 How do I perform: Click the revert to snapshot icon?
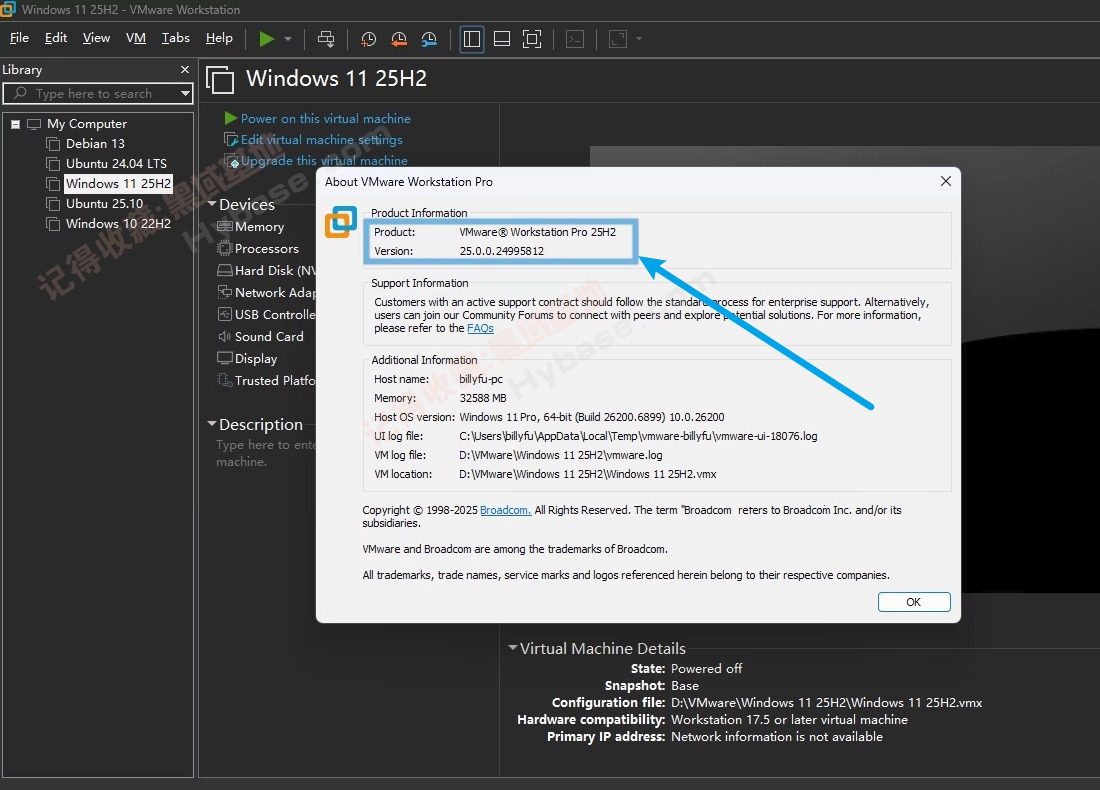(399, 39)
